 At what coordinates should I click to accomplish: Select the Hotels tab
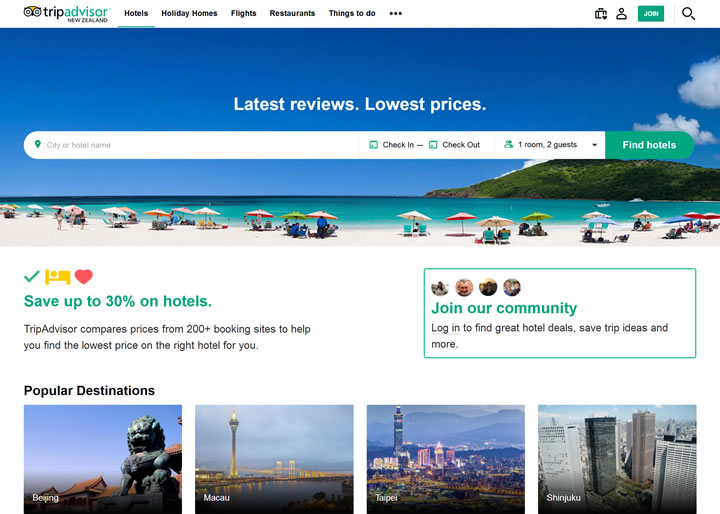pos(136,14)
